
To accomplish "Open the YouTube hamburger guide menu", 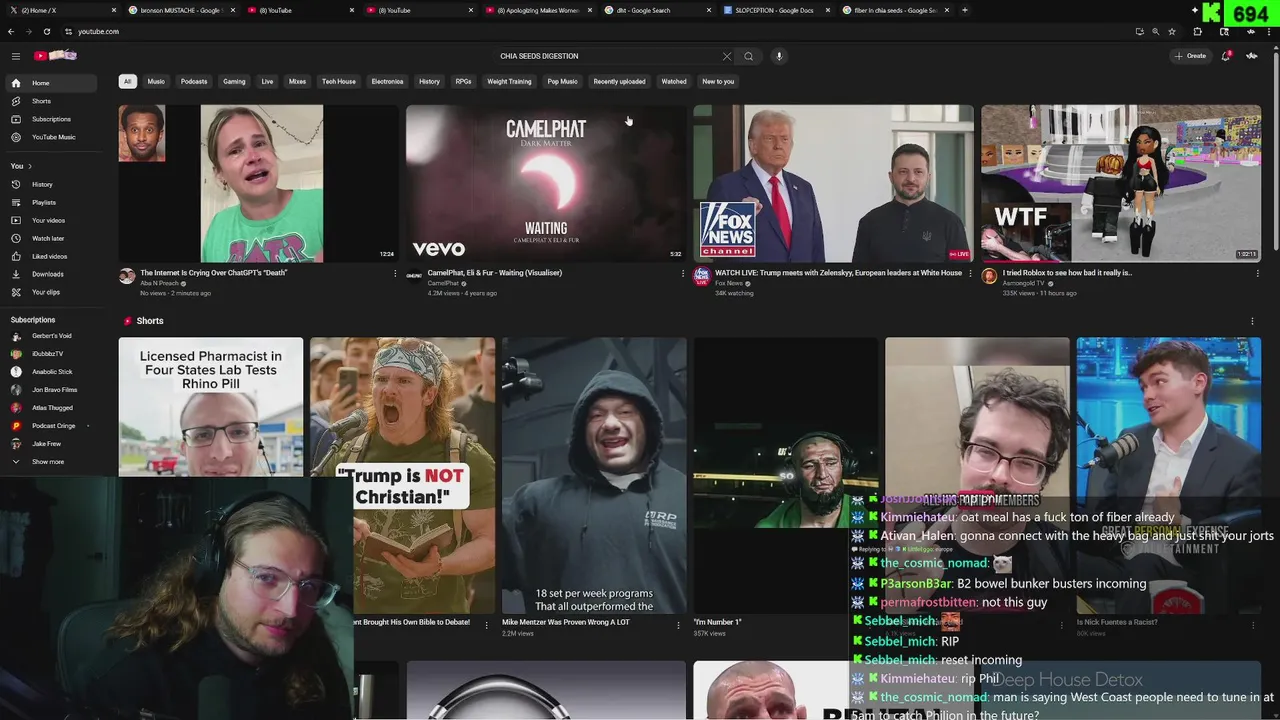I will coord(16,56).
